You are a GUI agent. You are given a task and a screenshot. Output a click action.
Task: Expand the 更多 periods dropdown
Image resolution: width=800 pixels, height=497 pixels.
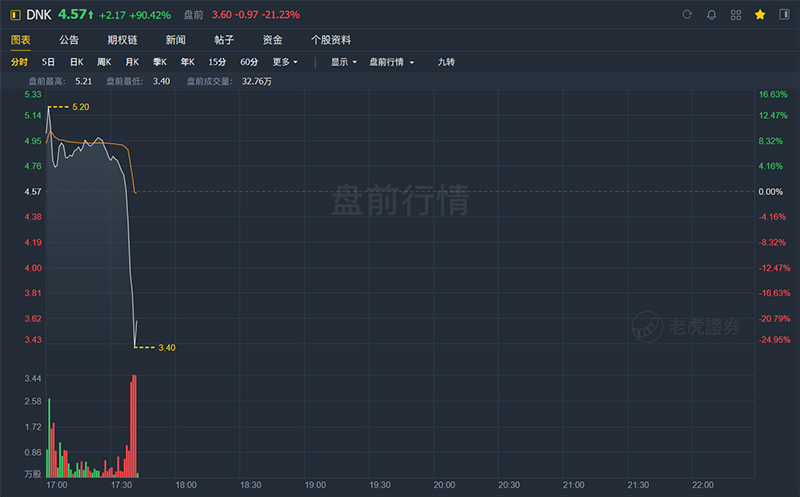(x=285, y=62)
